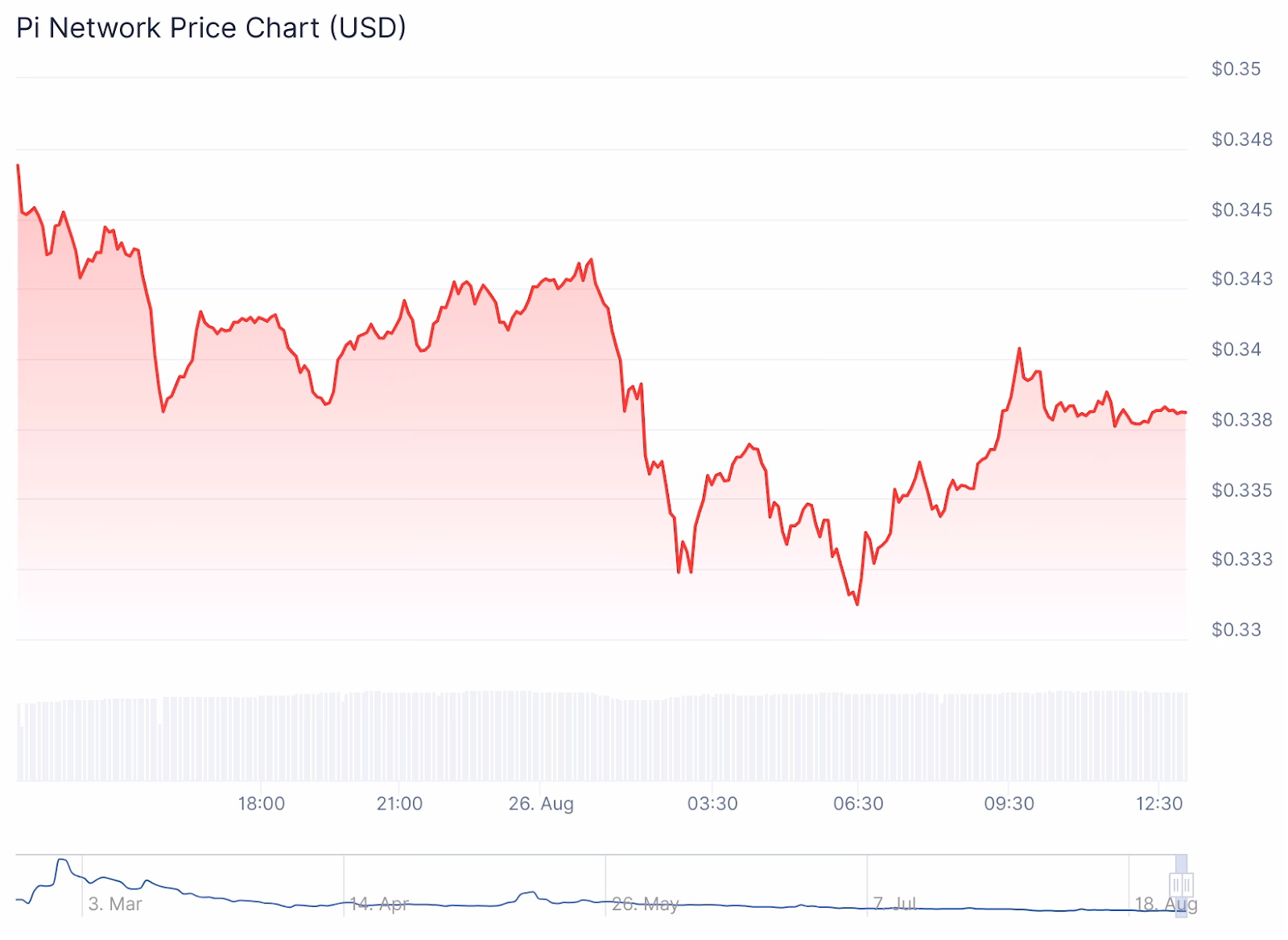Screen dimensions: 1288x940
Task: Click the '26. May' navigator date label
Action: [645, 904]
